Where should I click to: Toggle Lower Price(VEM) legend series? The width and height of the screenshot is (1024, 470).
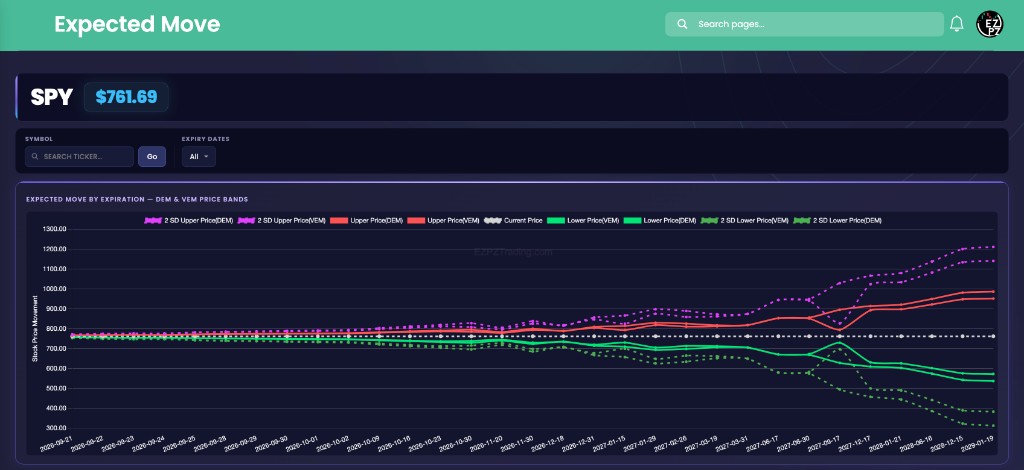[583, 221]
